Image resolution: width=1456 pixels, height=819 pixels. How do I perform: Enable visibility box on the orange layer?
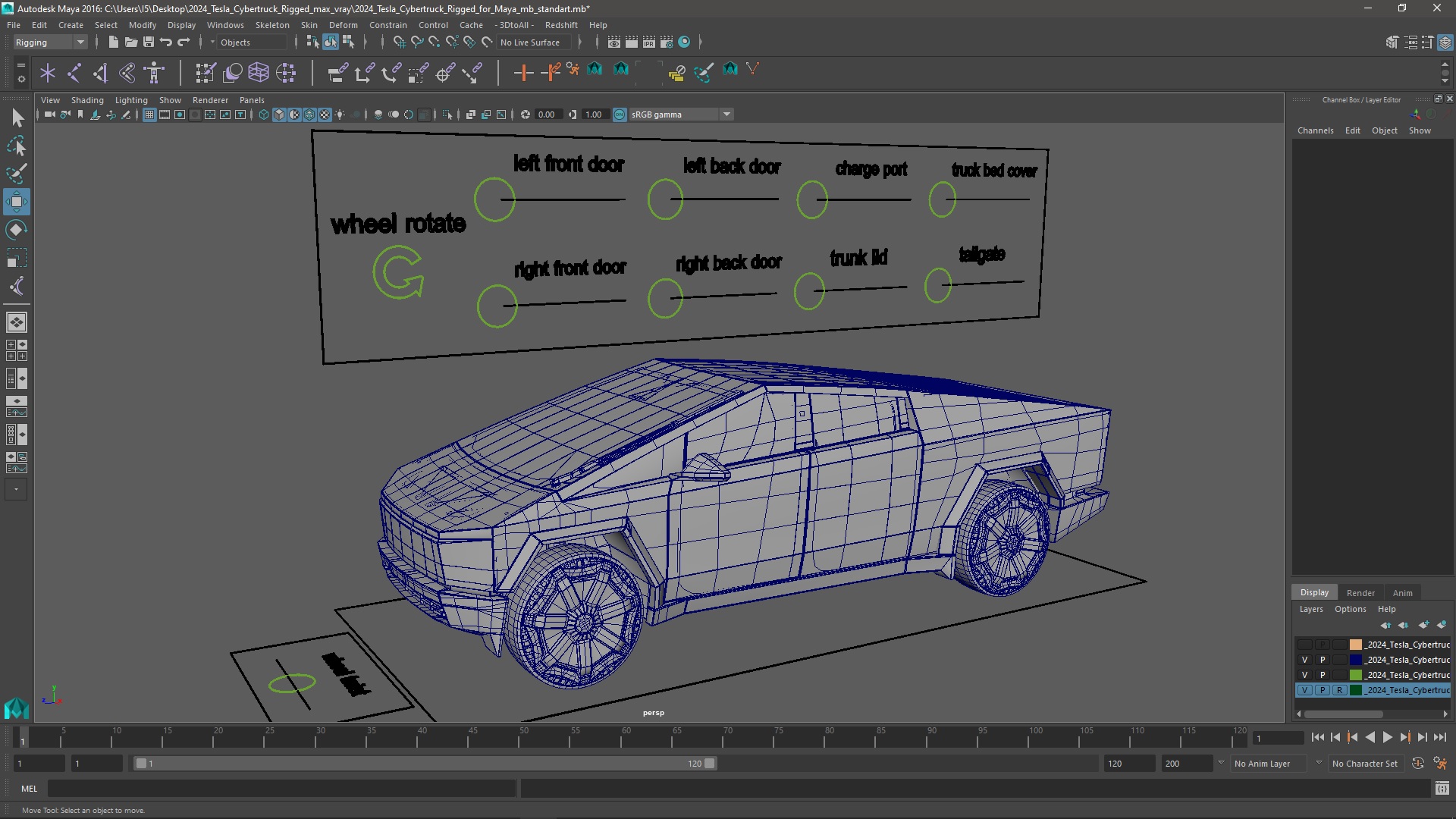1305,645
